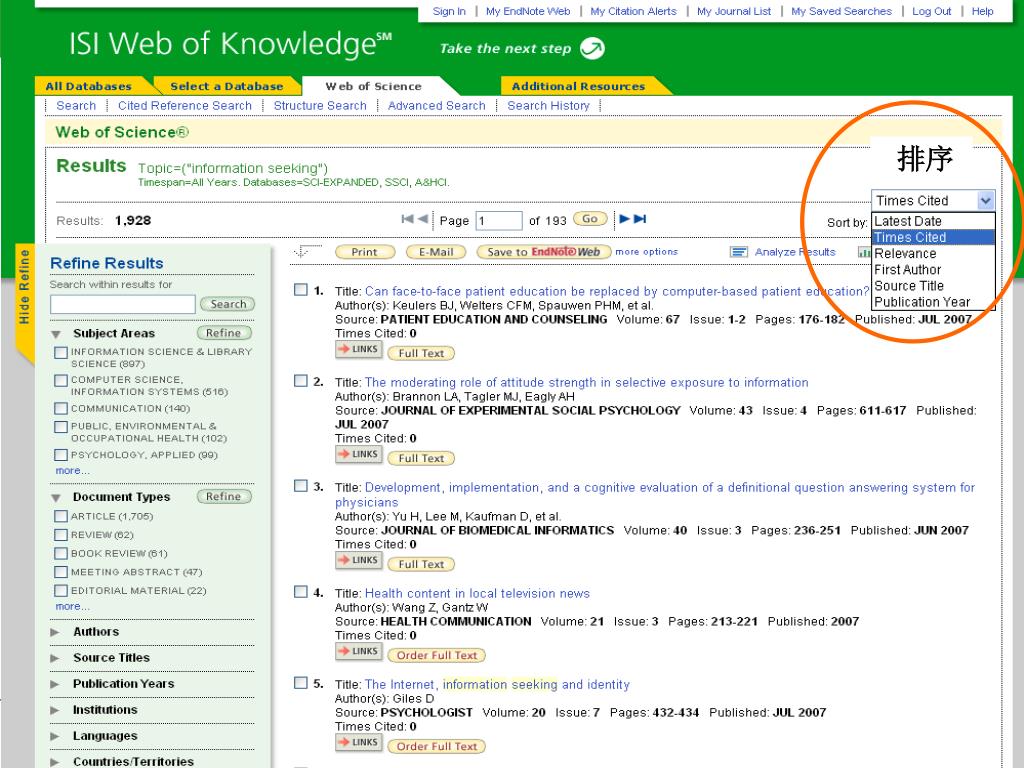Expand the Authors refine section

click(56, 632)
